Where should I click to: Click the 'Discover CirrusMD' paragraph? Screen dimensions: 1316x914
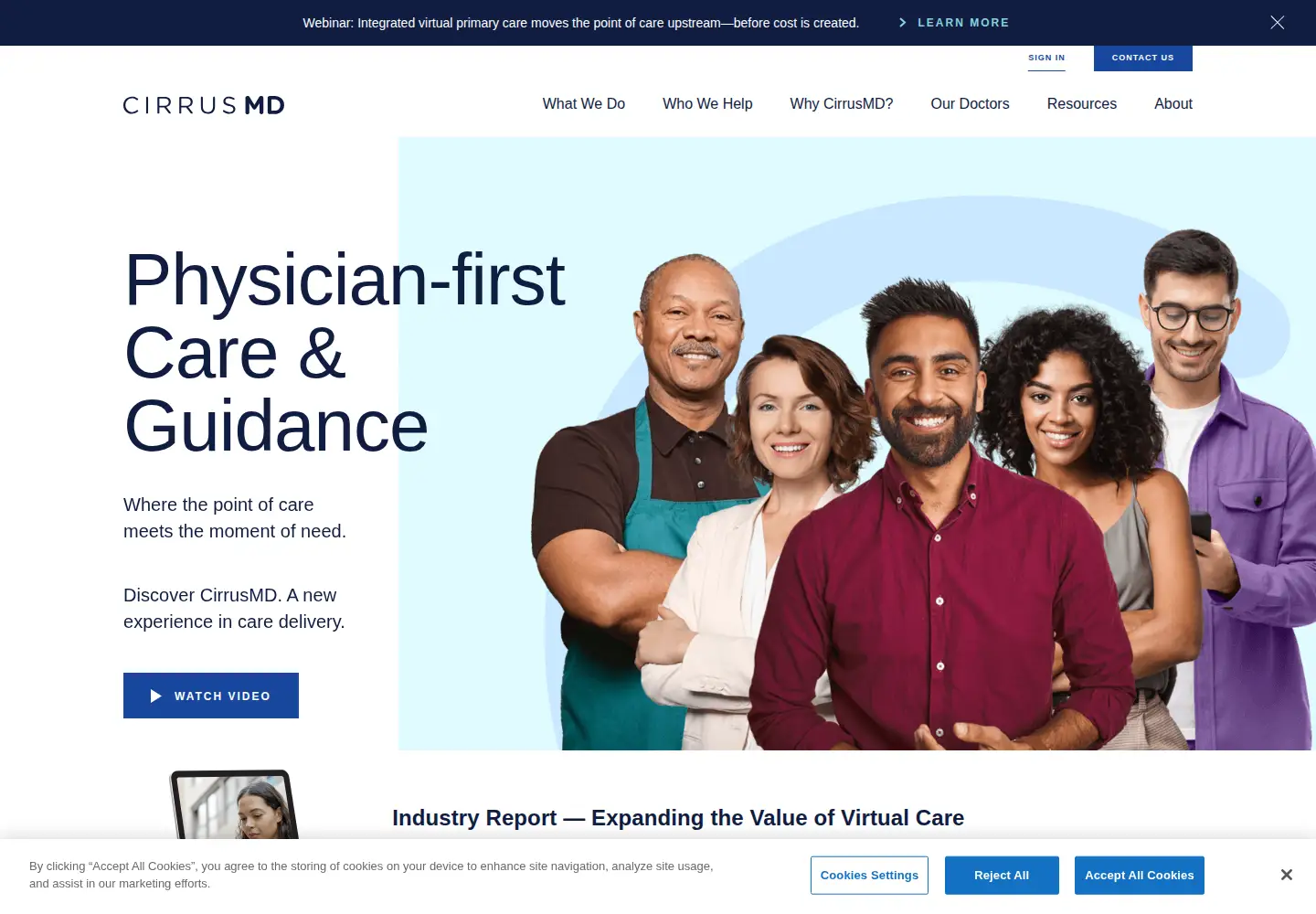tap(234, 609)
